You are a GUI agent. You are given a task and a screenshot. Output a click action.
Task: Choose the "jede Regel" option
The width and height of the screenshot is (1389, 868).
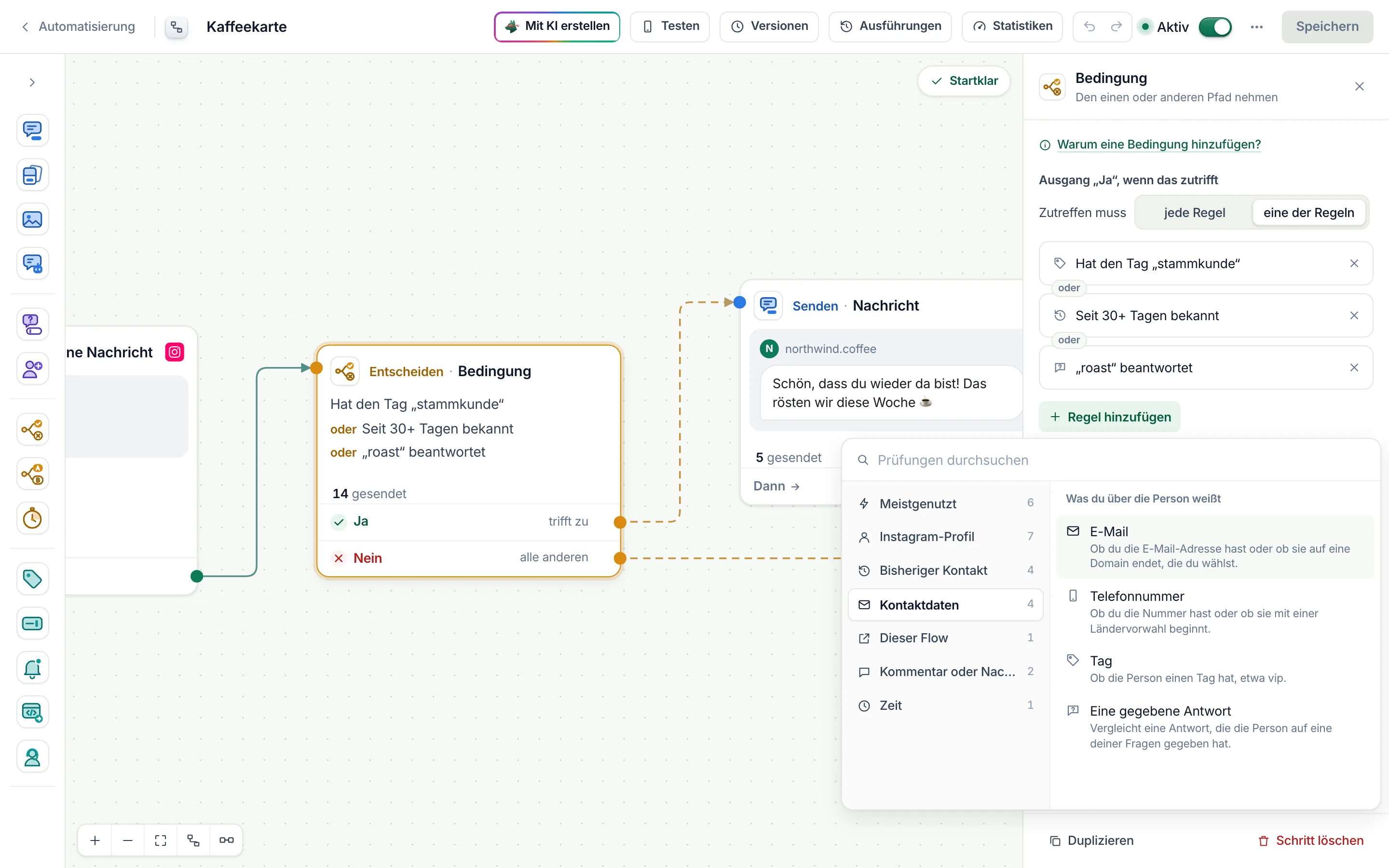coord(1194,213)
